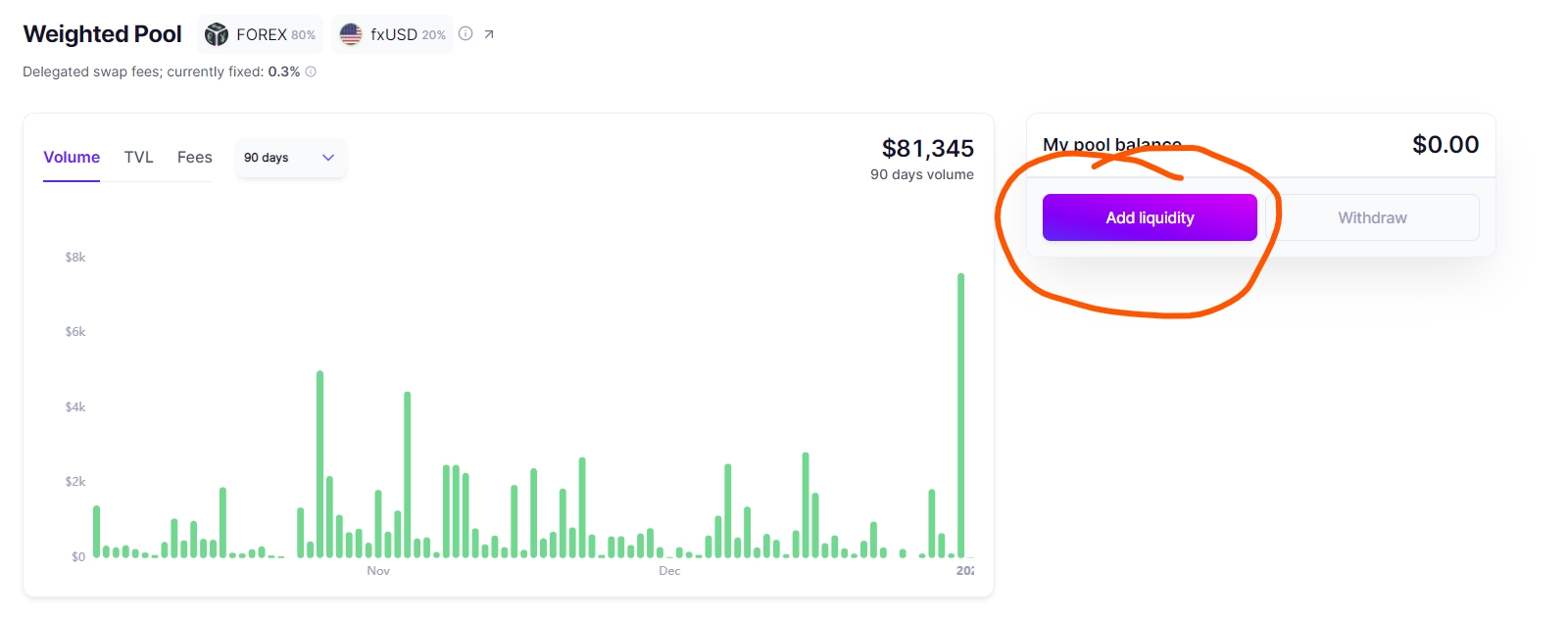This screenshot has width=1568, height=618.
Task: Switch to the Fees tab
Action: [x=194, y=158]
